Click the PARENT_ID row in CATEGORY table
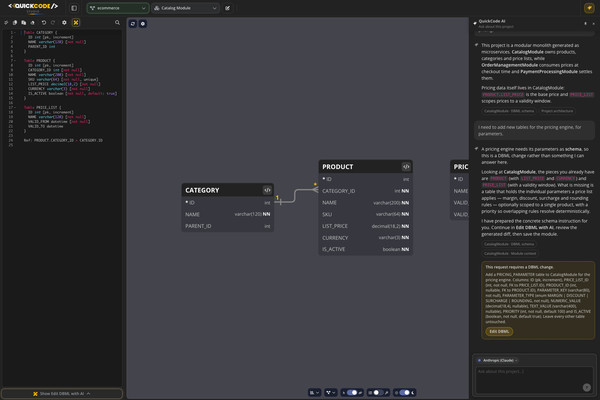 (x=228, y=226)
